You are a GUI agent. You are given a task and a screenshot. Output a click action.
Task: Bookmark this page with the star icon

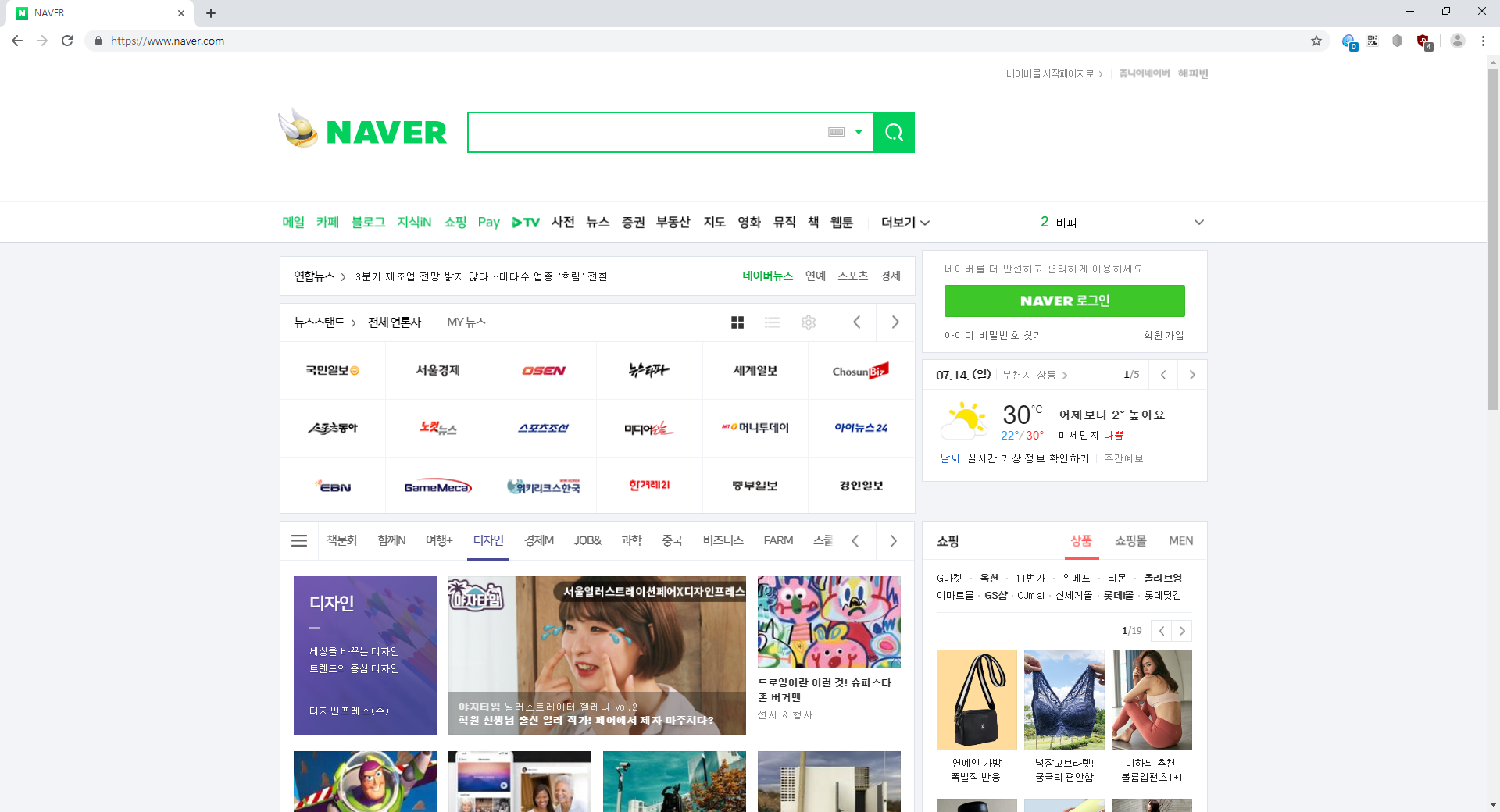pos(1316,41)
